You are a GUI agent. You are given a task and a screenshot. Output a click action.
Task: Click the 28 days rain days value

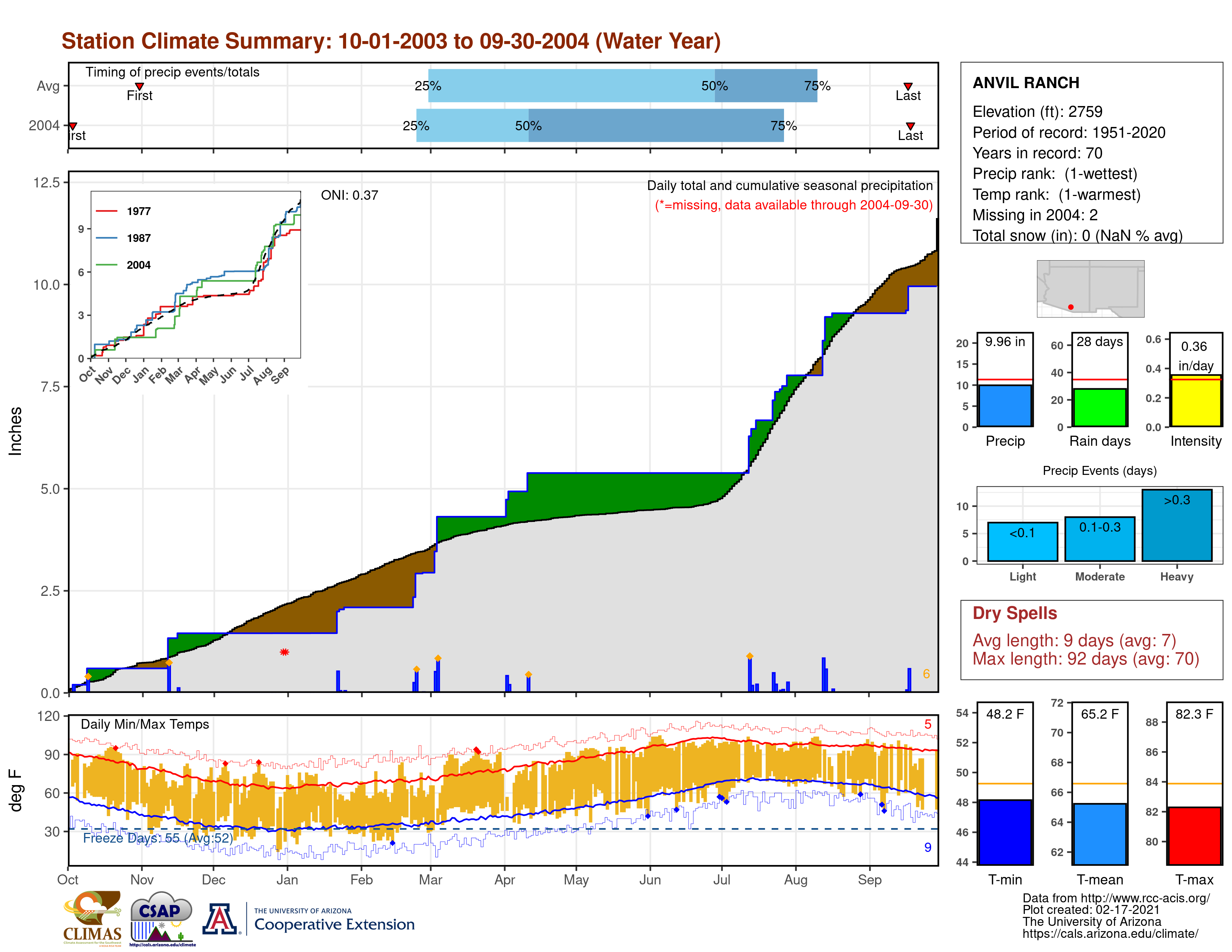pos(1099,342)
